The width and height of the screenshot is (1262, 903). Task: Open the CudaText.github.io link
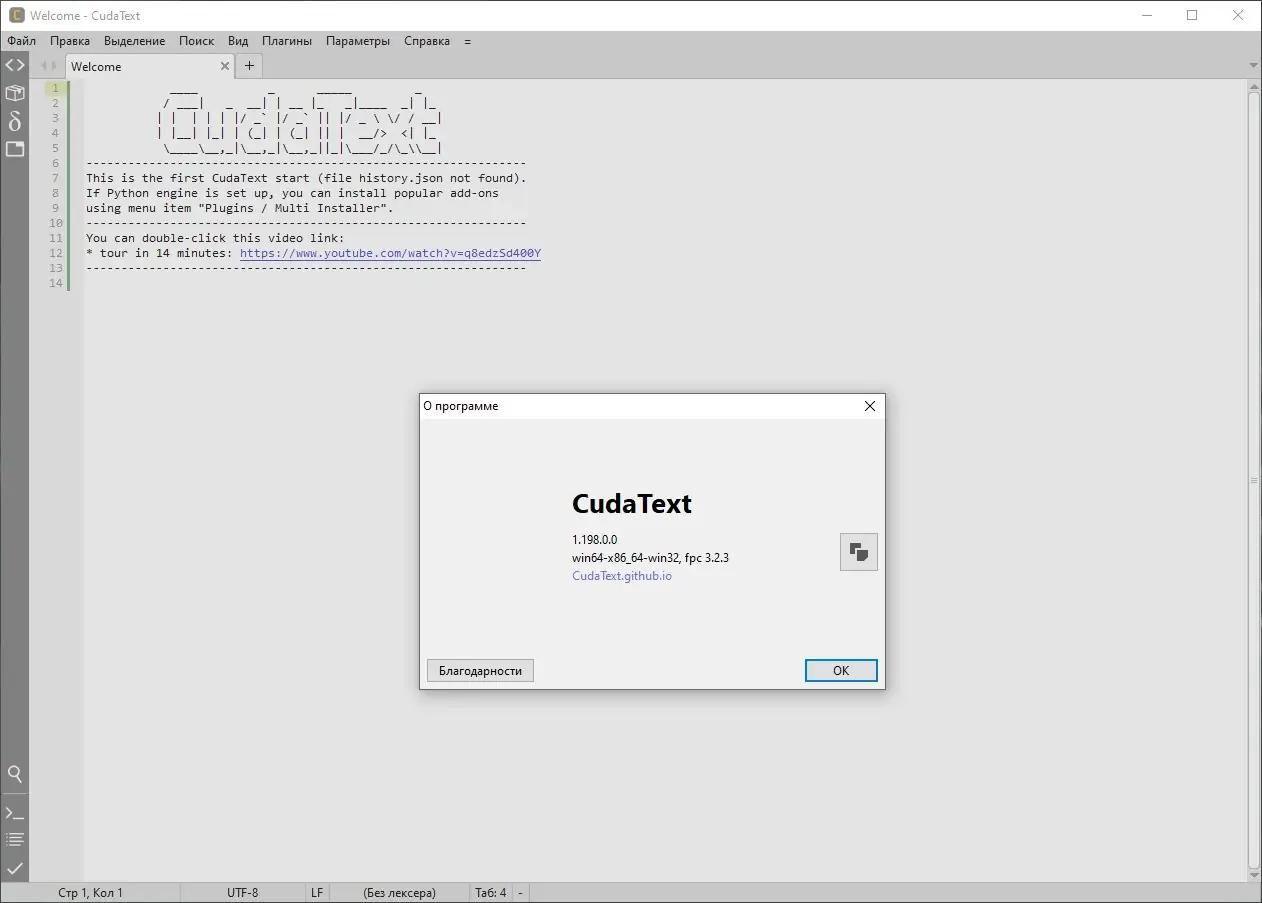point(622,576)
